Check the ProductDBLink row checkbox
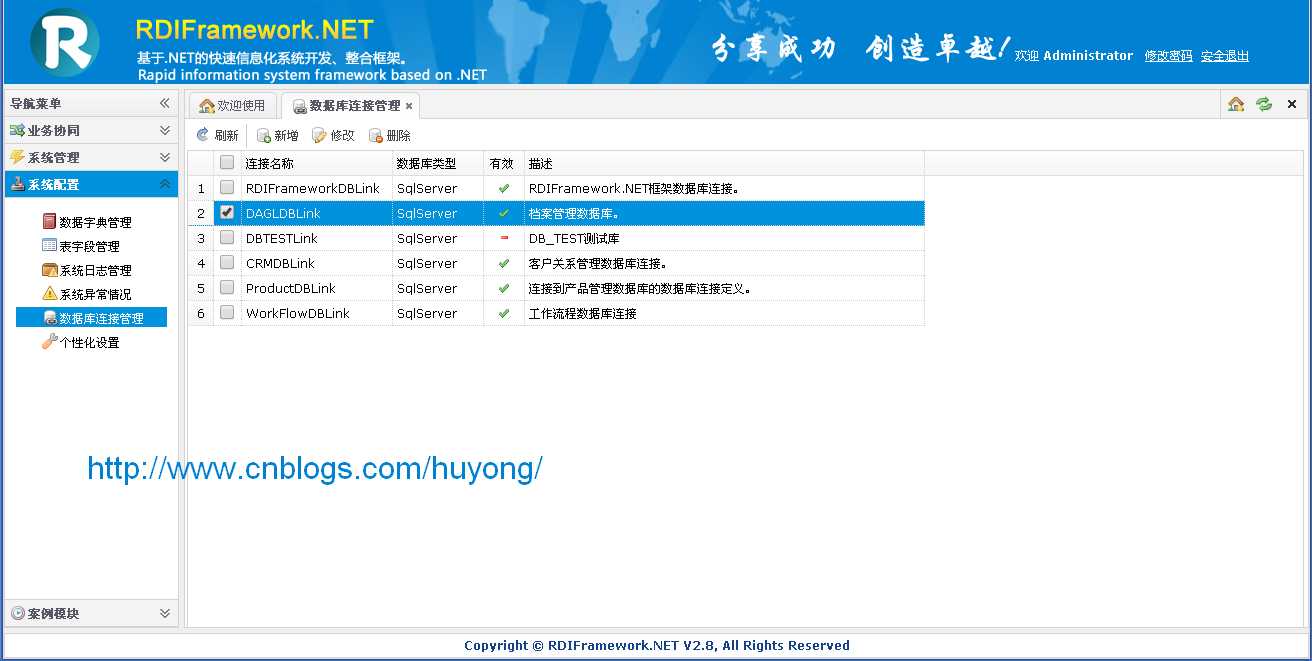The image size is (1312, 661). click(227, 287)
